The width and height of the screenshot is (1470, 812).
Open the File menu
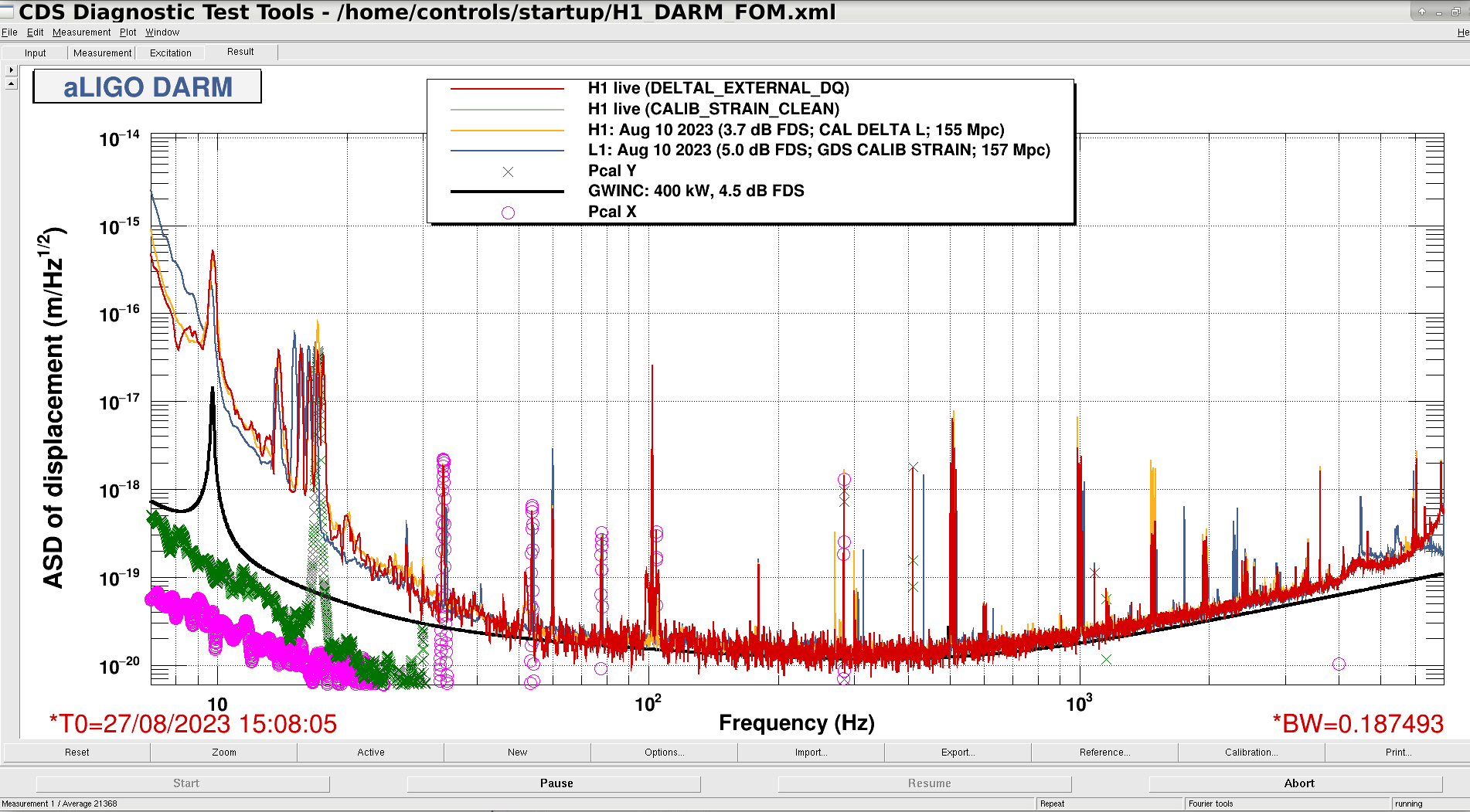click(x=9, y=32)
